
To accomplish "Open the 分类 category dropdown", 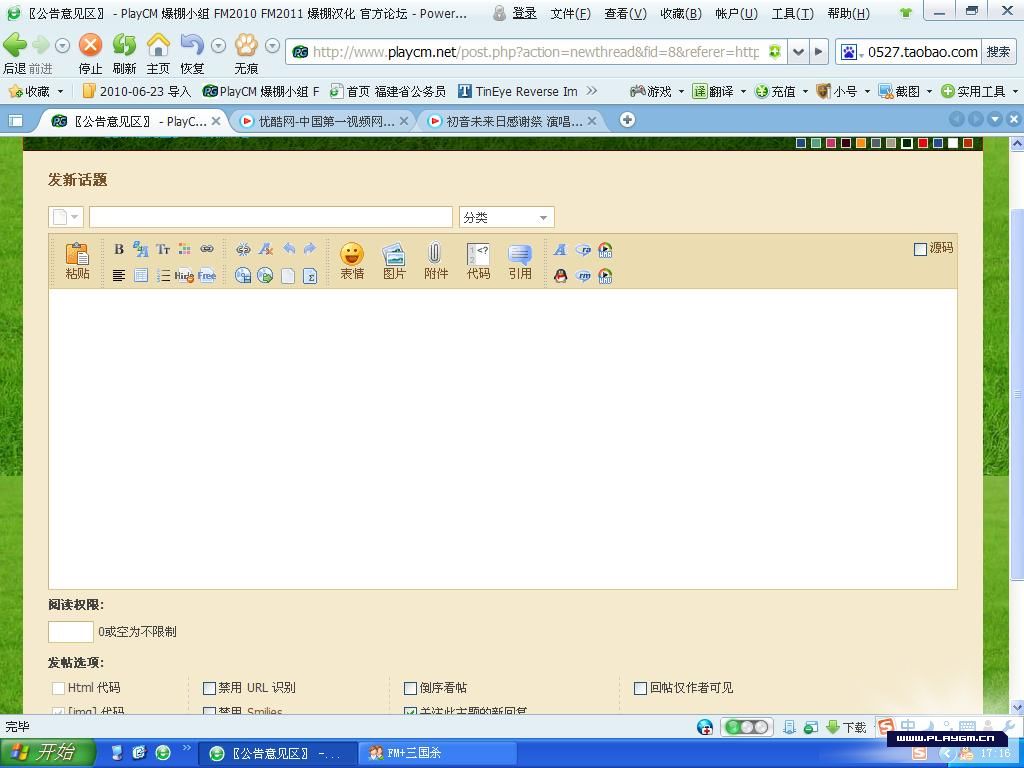I will [x=506, y=217].
